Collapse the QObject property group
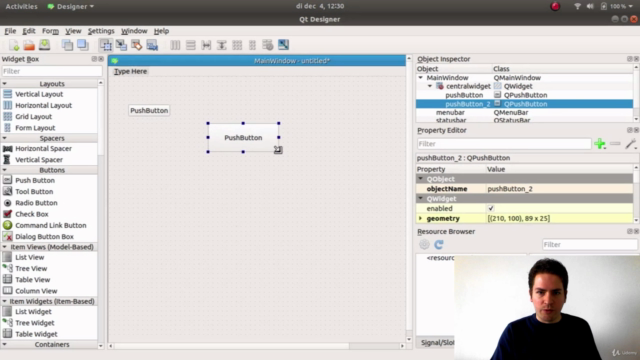The image size is (640, 360). (x=420, y=179)
